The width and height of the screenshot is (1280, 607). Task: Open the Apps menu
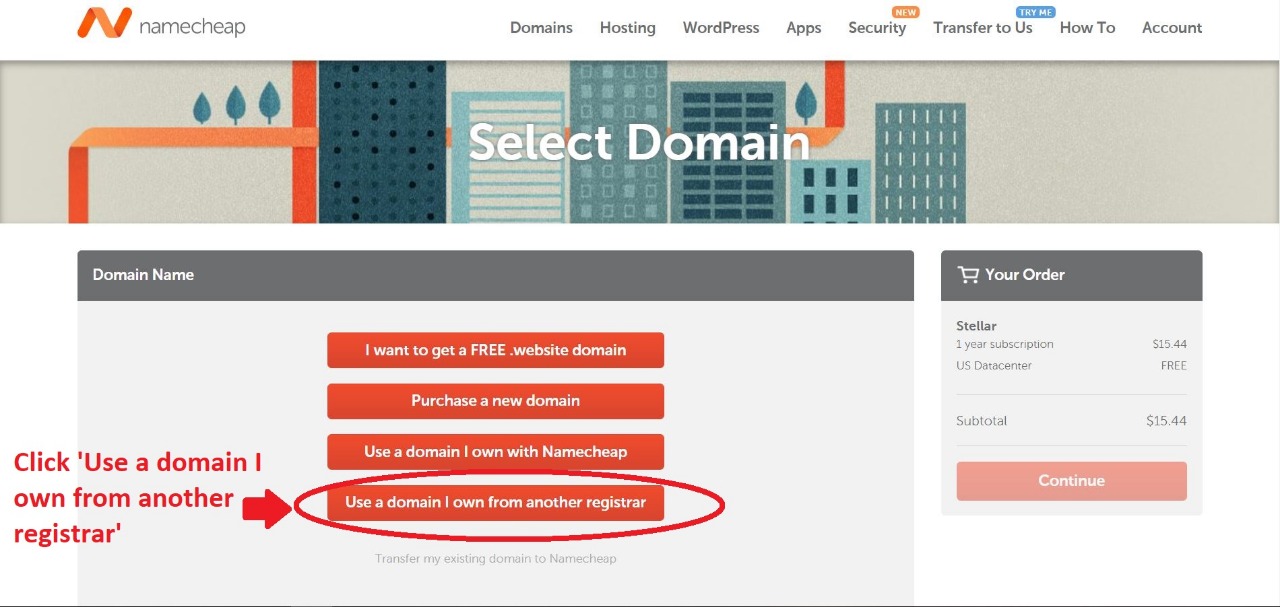tap(804, 28)
